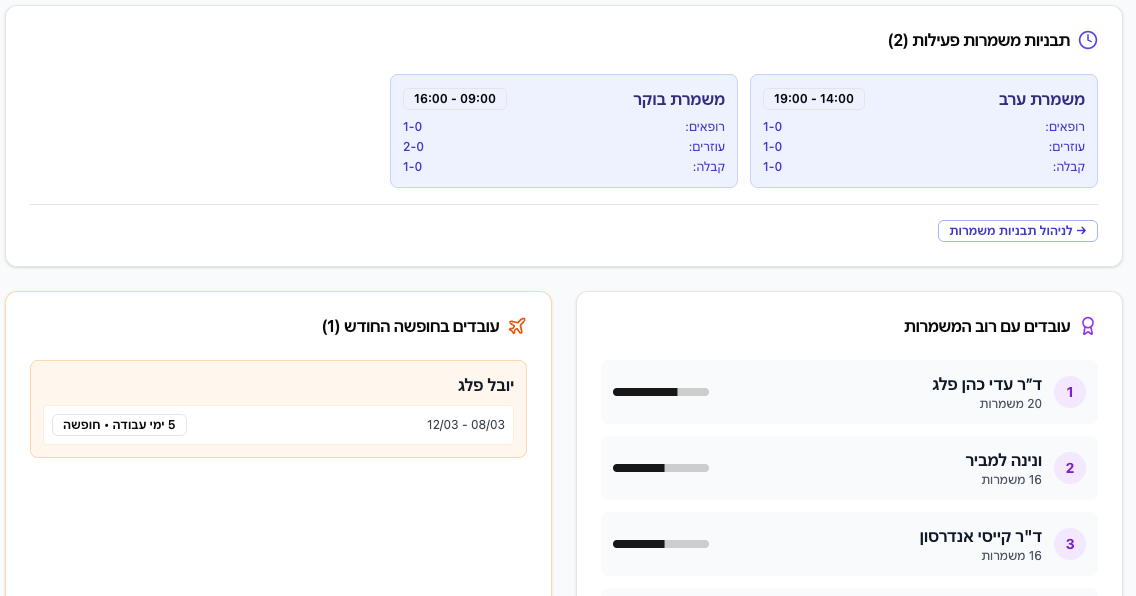The height and width of the screenshot is (596, 1136).
Task: Expand the יובל פלג vacation entry
Action: (x=278, y=408)
